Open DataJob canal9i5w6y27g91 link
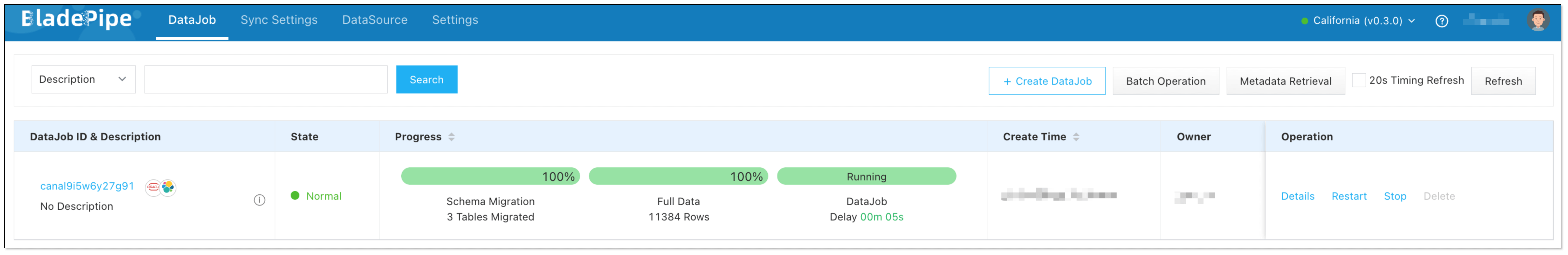This screenshot has width=1568, height=255. pyautogui.click(x=87, y=186)
